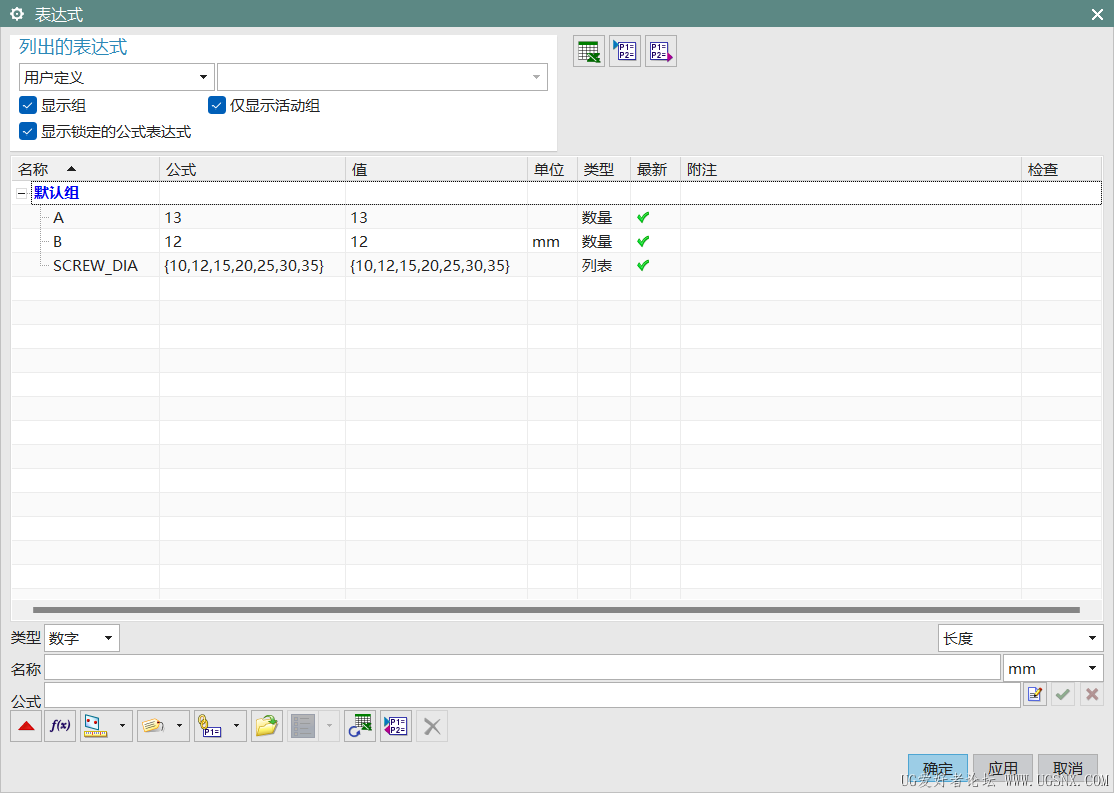
Task: Toggle the 仅显示活动组 checkbox
Action: coord(217,106)
